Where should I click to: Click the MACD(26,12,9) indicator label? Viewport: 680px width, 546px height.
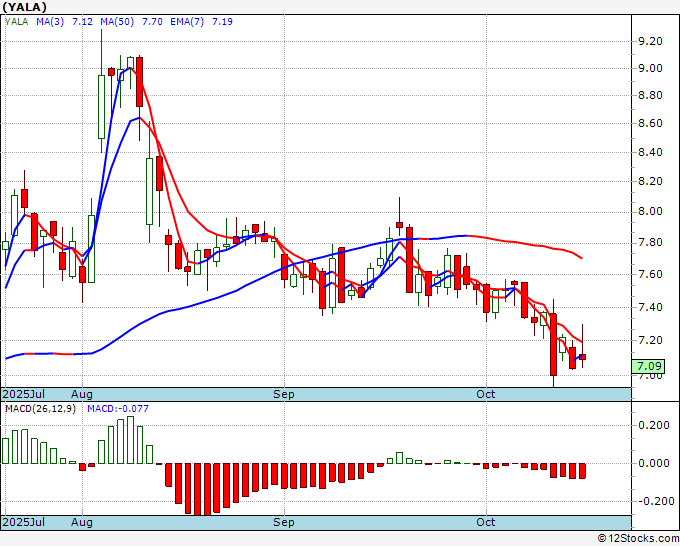(x=40, y=409)
